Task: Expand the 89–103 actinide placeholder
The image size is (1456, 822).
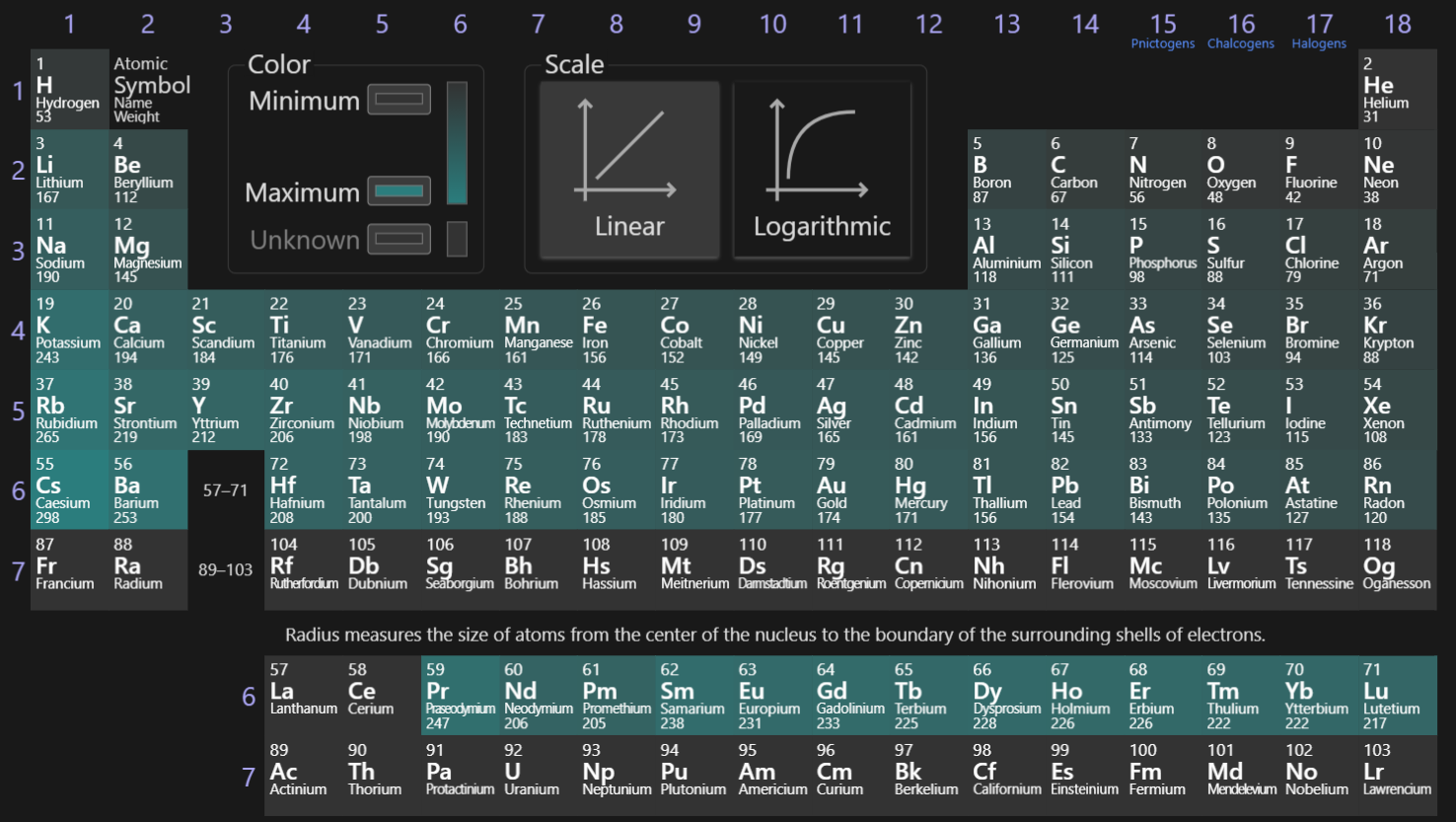Action: 225,570
